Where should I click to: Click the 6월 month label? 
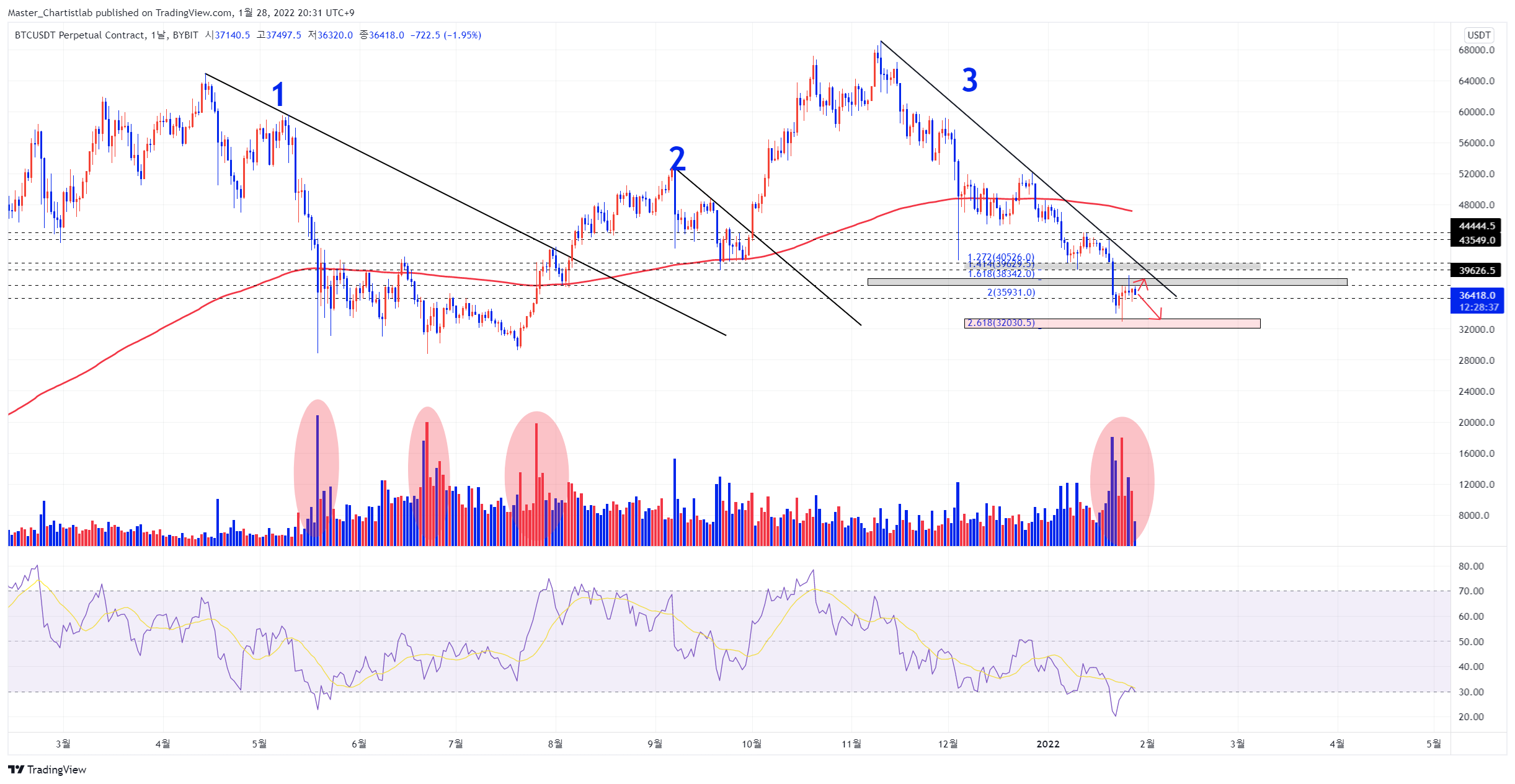coord(359,744)
